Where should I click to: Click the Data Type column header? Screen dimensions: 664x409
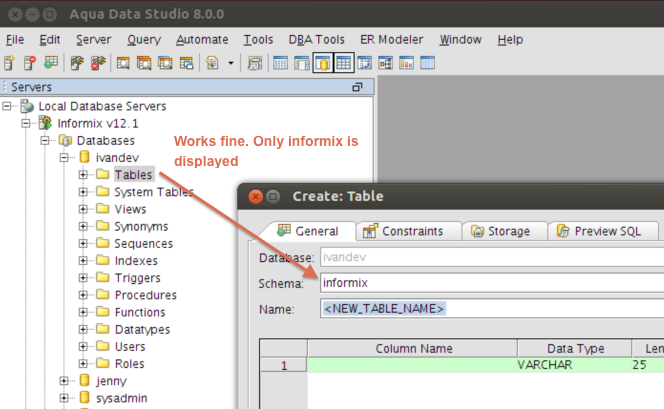coord(575,348)
